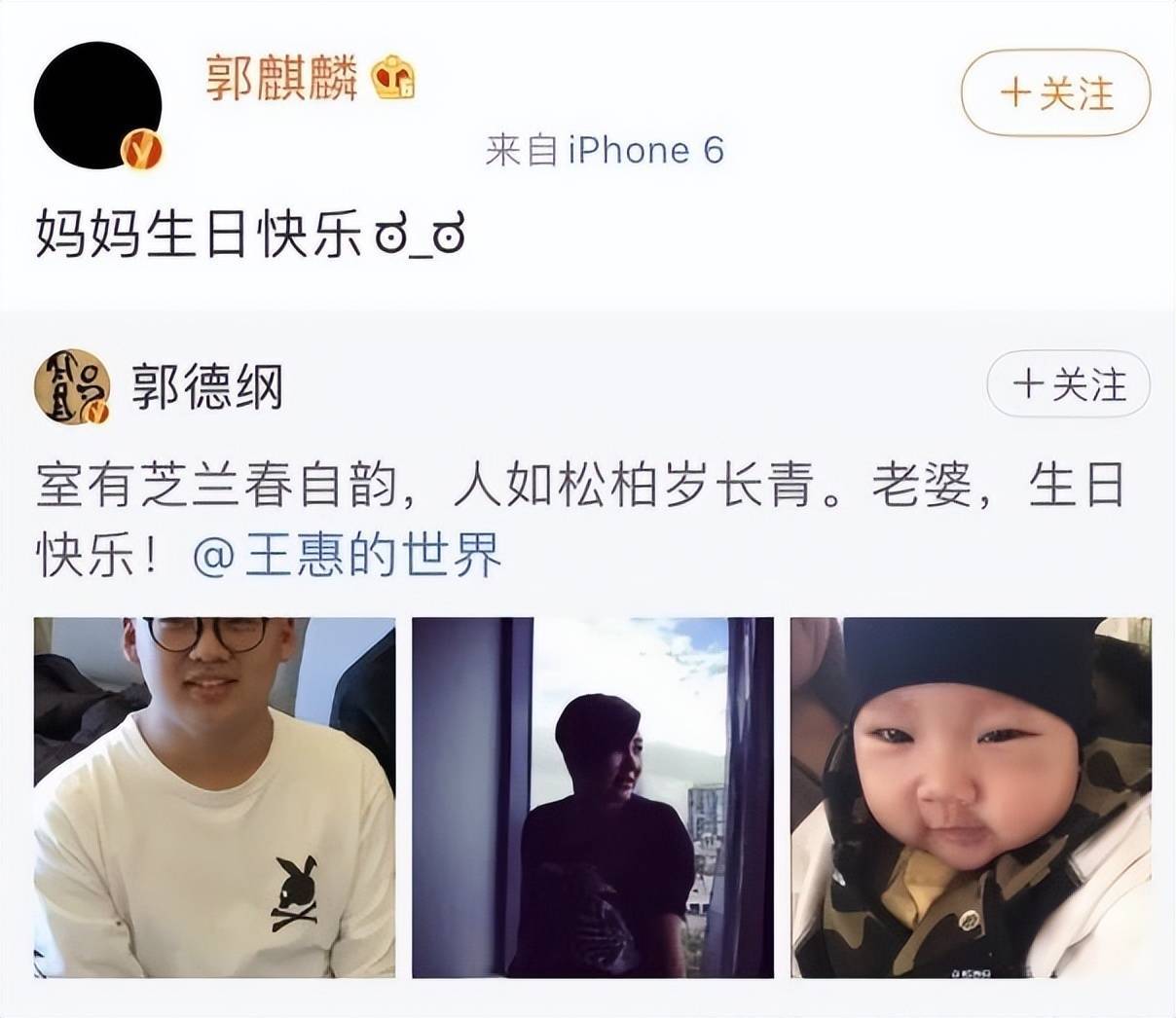The width and height of the screenshot is (1176, 1018).
Task: View the baby in black hat thumbnail
Action: pyautogui.click(x=971, y=797)
